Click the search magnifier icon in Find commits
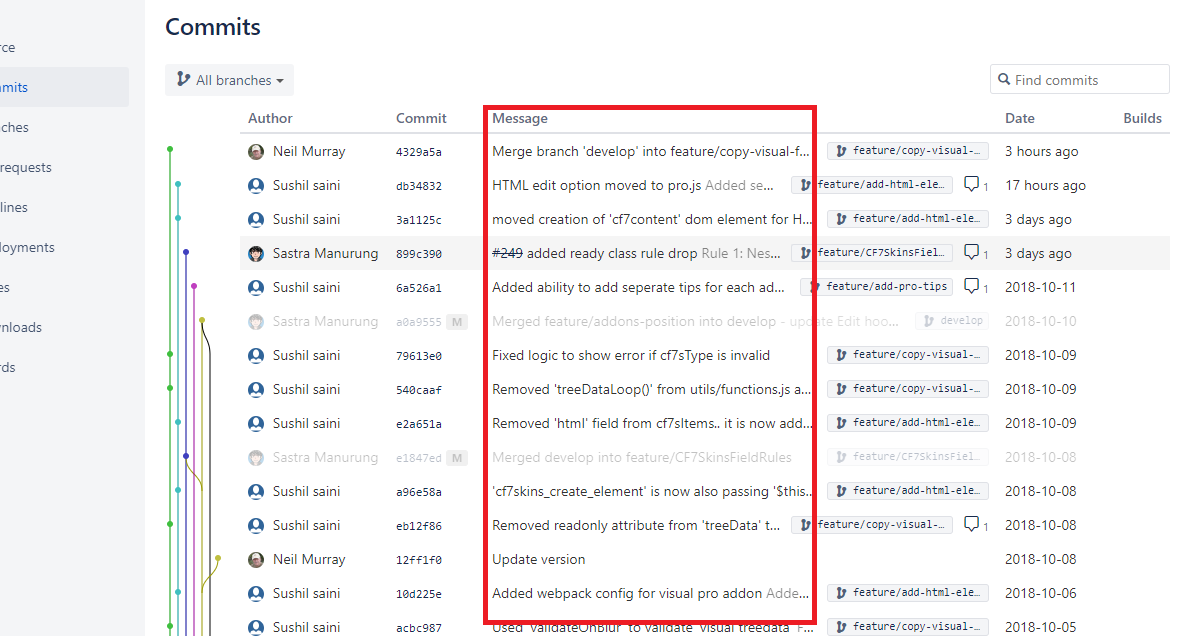 pos(1003,80)
